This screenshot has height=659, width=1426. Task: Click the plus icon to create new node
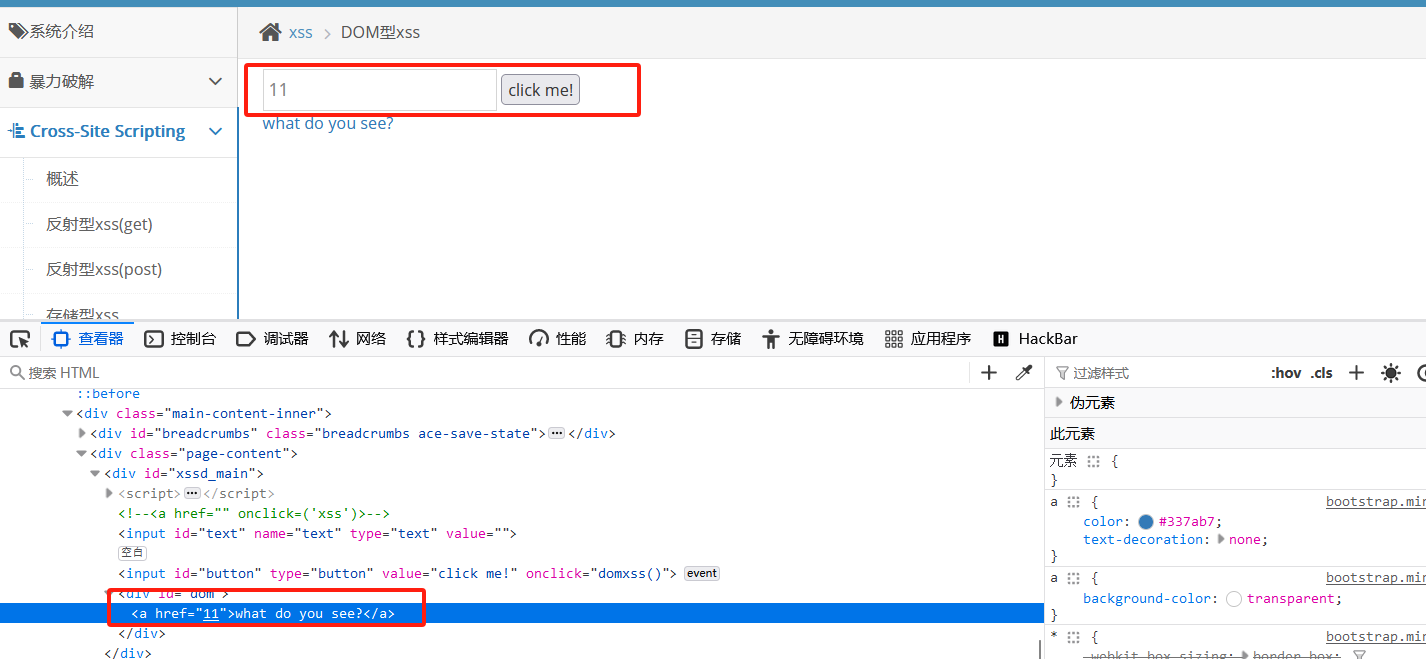[x=989, y=373]
